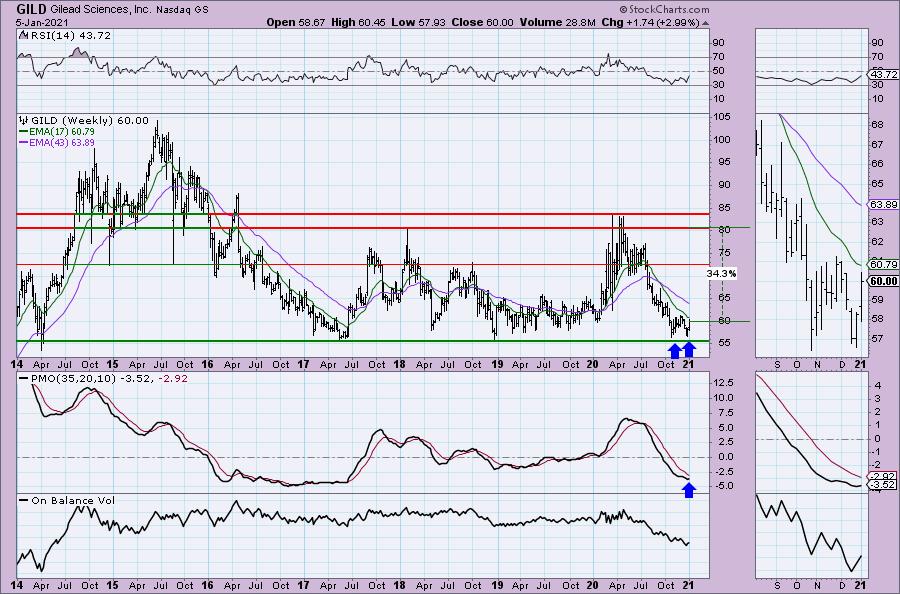Viewport: 900px width, 594px height.
Task: Click the 43.72 RSI value tag in the right panel
Action: coord(884,75)
